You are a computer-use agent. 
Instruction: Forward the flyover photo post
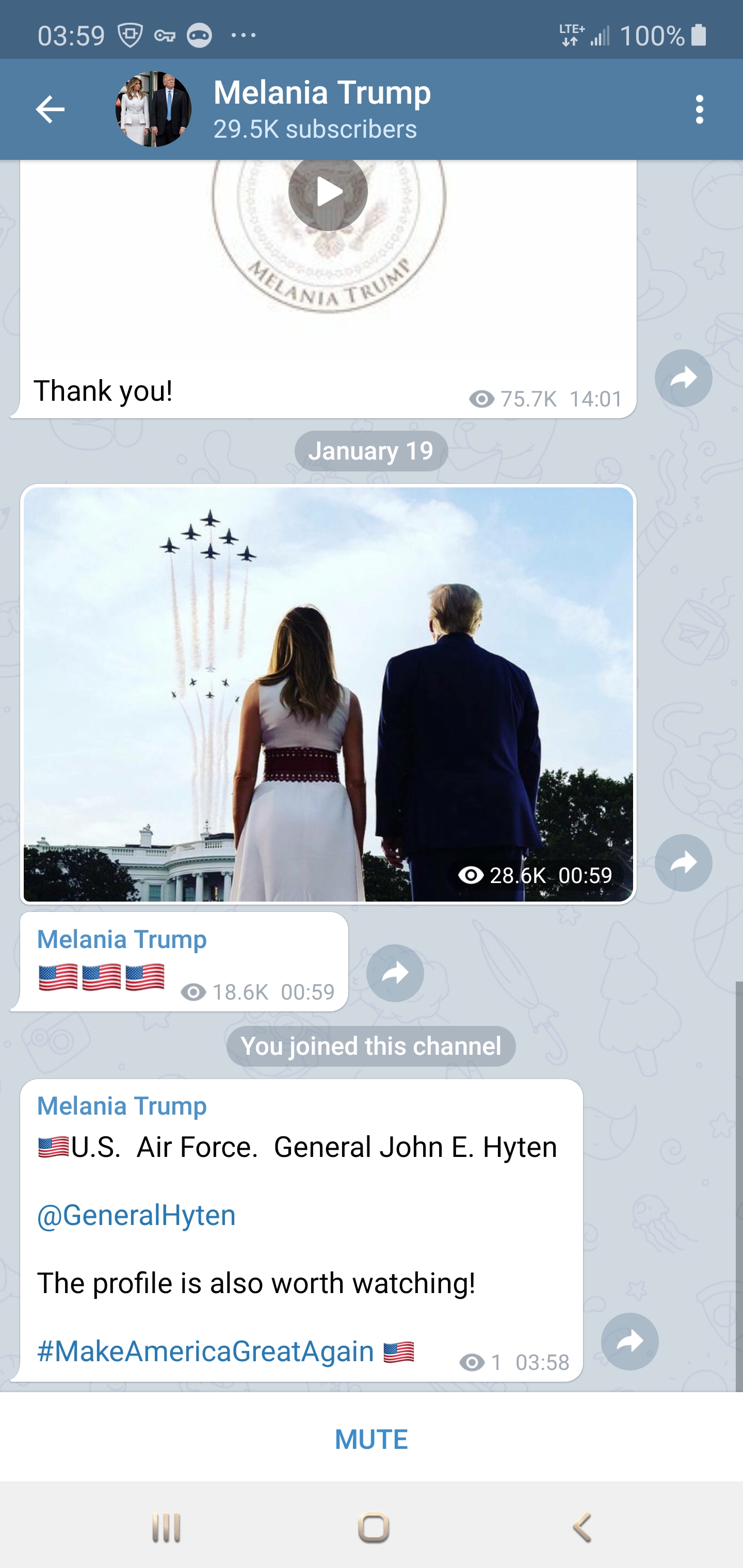[683, 862]
